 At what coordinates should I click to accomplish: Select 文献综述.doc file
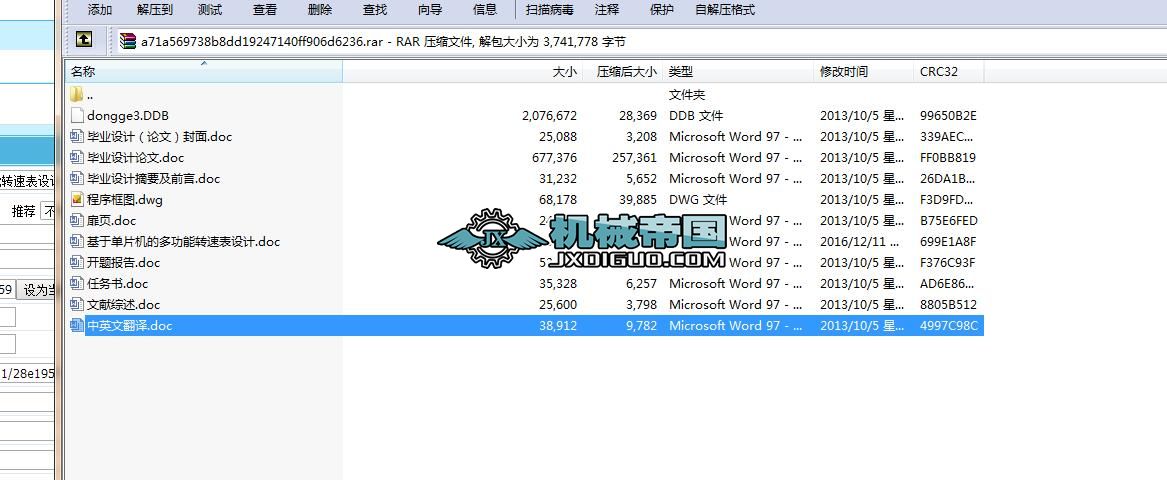tap(124, 304)
